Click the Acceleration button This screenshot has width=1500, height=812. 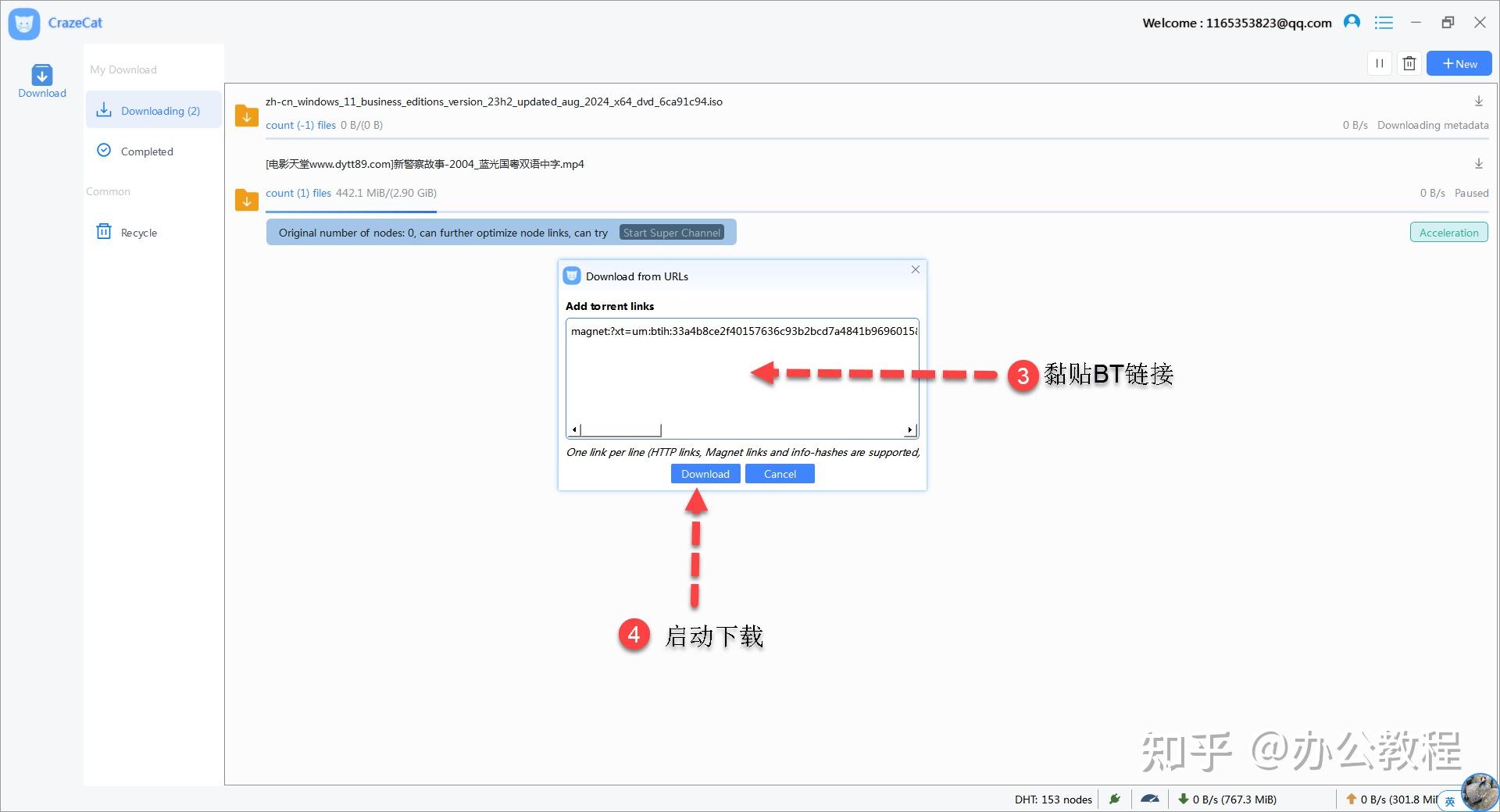tap(1448, 233)
